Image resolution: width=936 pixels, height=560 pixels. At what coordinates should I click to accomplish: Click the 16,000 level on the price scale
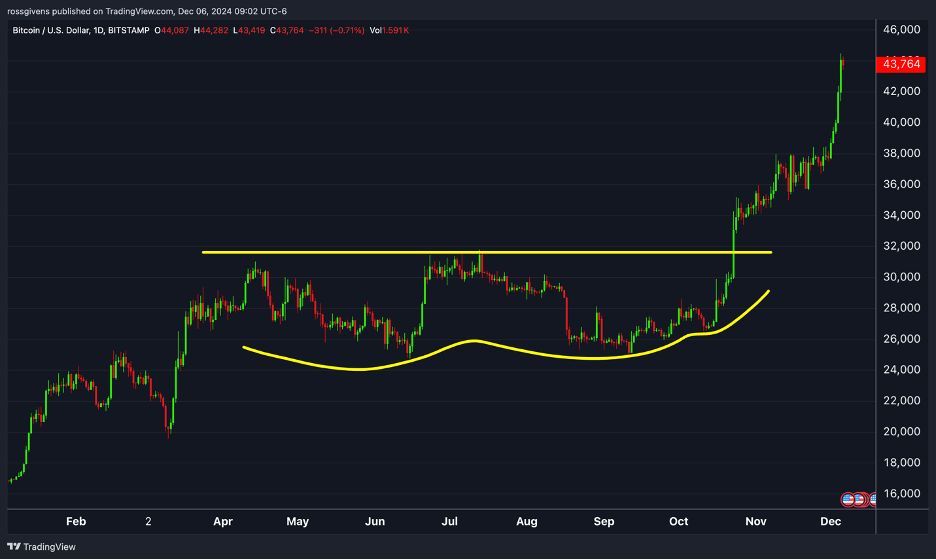click(x=901, y=493)
